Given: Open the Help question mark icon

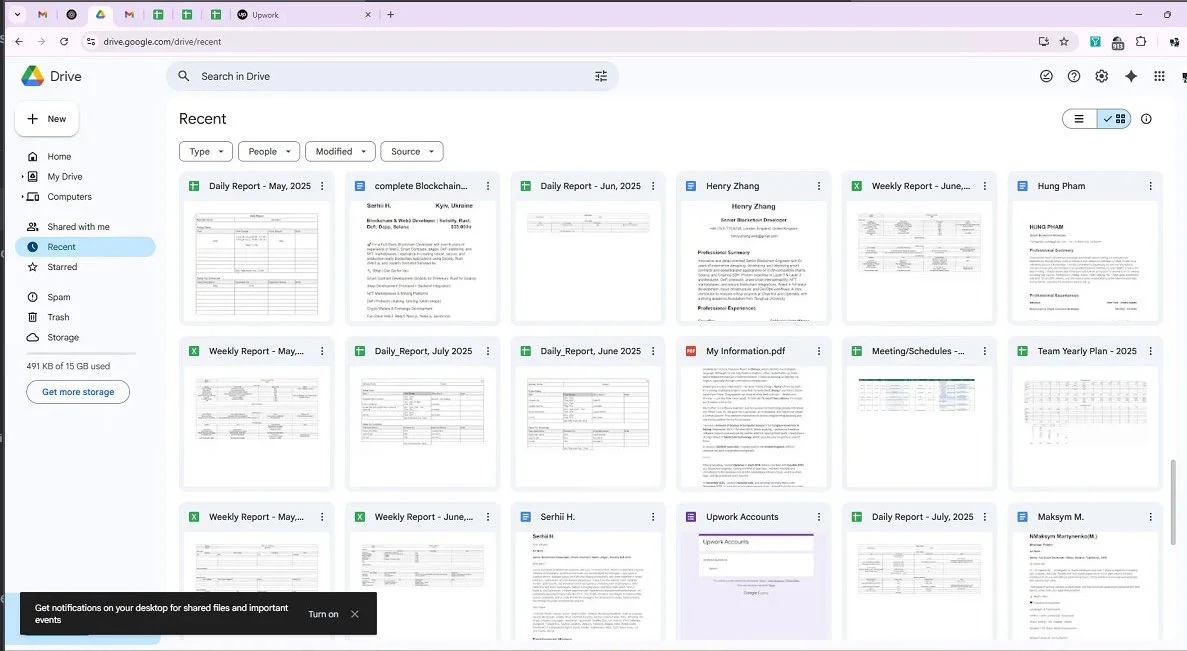Looking at the screenshot, I should [1074, 76].
